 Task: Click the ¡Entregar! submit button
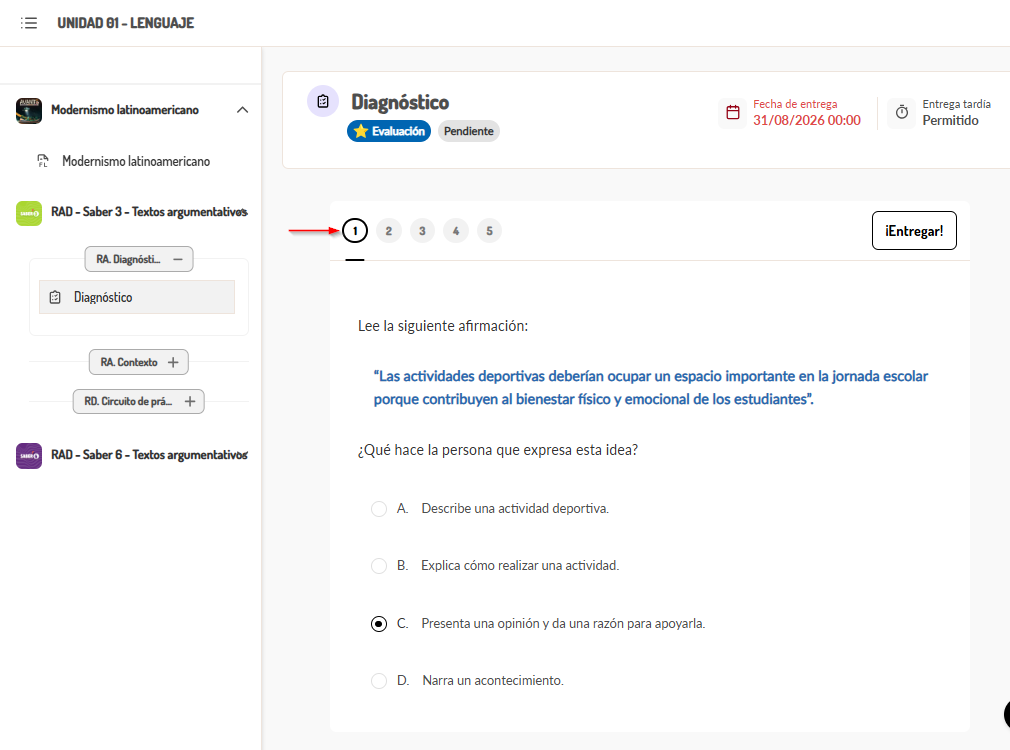pyautogui.click(x=914, y=231)
